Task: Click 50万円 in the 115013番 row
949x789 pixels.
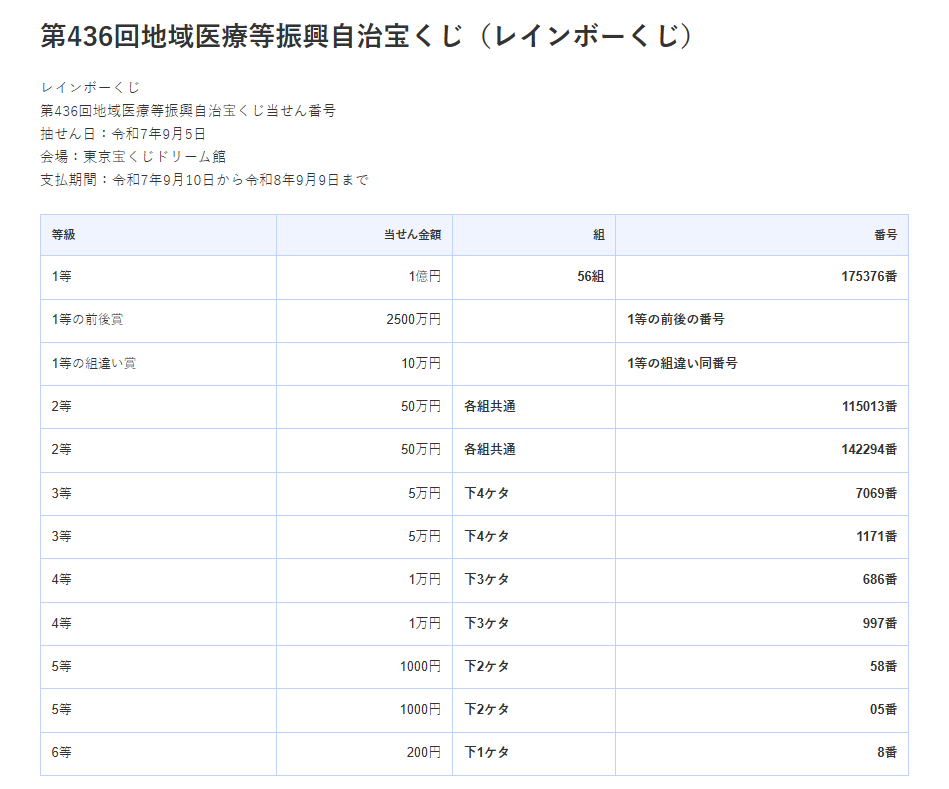Action: tap(421, 407)
